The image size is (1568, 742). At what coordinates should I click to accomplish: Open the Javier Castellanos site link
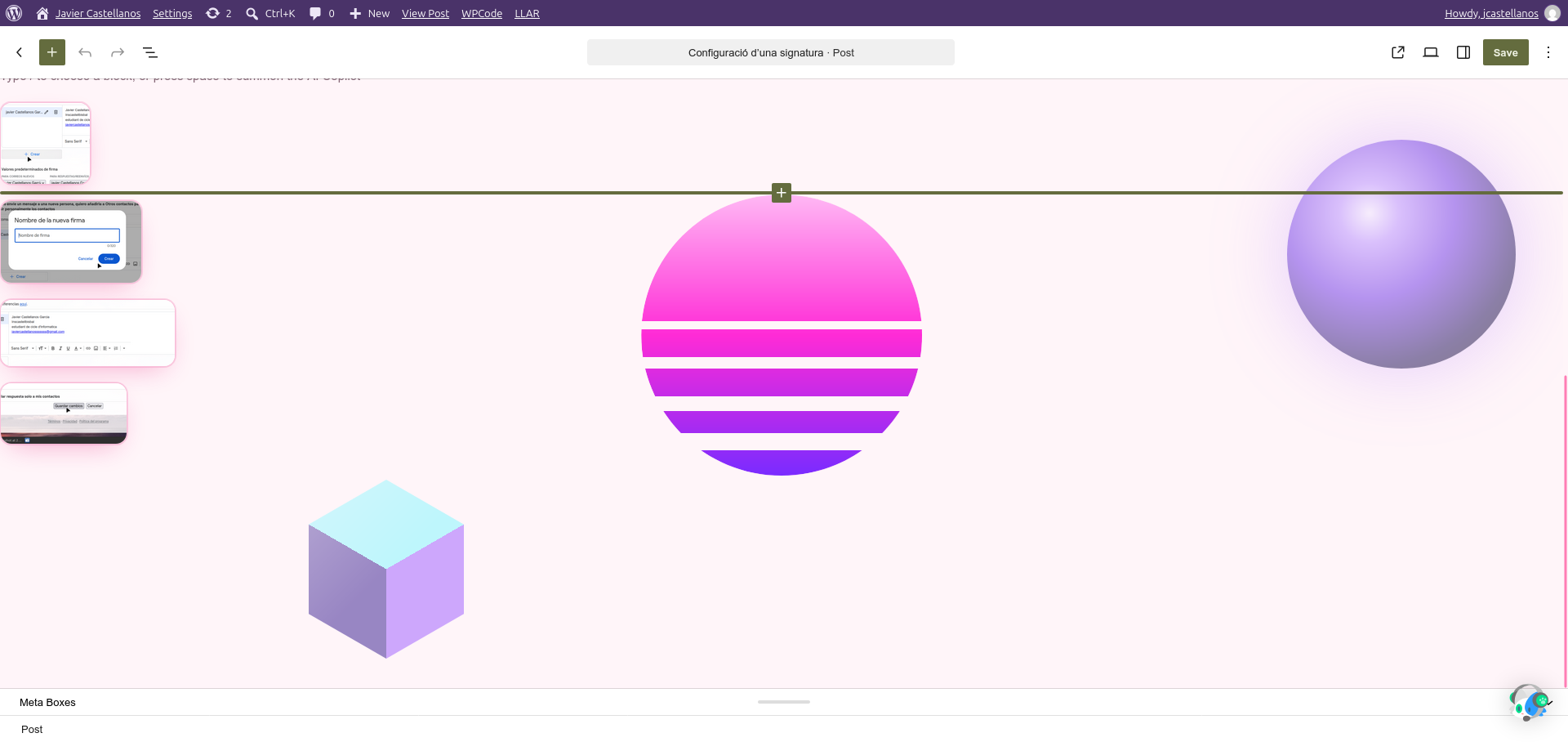(98, 13)
